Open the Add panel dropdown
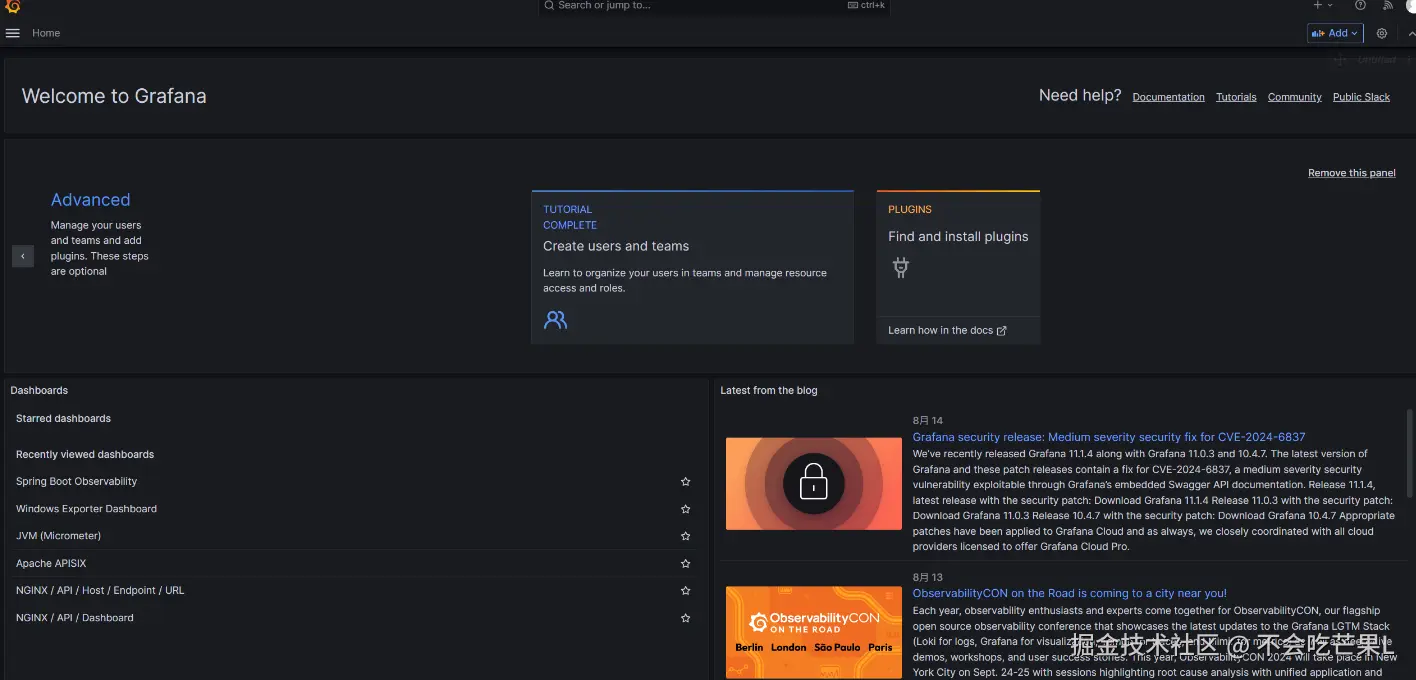 click(x=1335, y=33)
